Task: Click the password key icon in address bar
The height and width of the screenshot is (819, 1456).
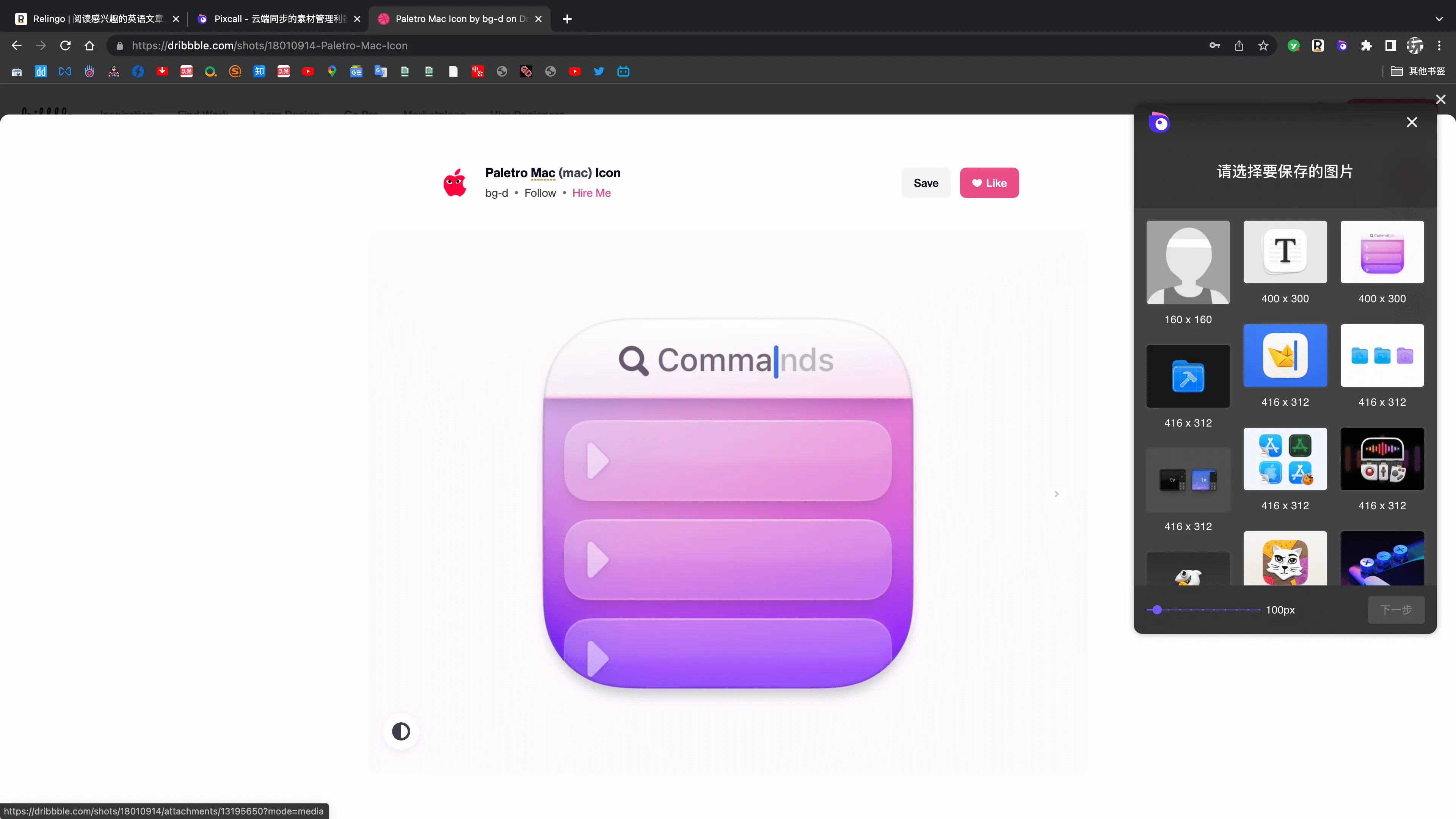Action: click(x=1214, y=46)
